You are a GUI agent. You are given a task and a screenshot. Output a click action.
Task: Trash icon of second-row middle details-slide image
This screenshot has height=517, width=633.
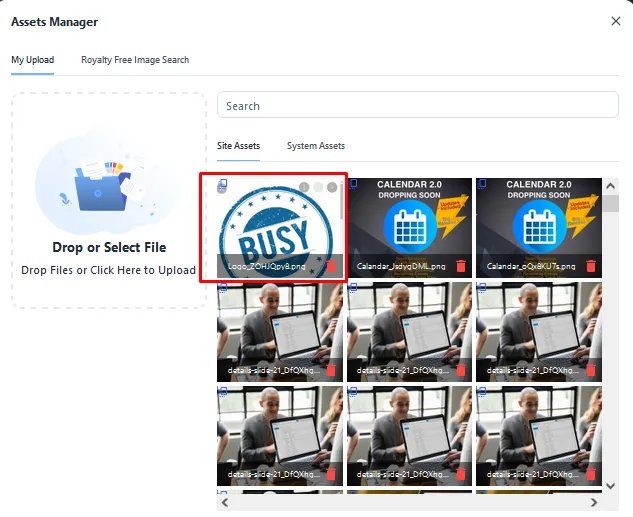click(461, 370)
